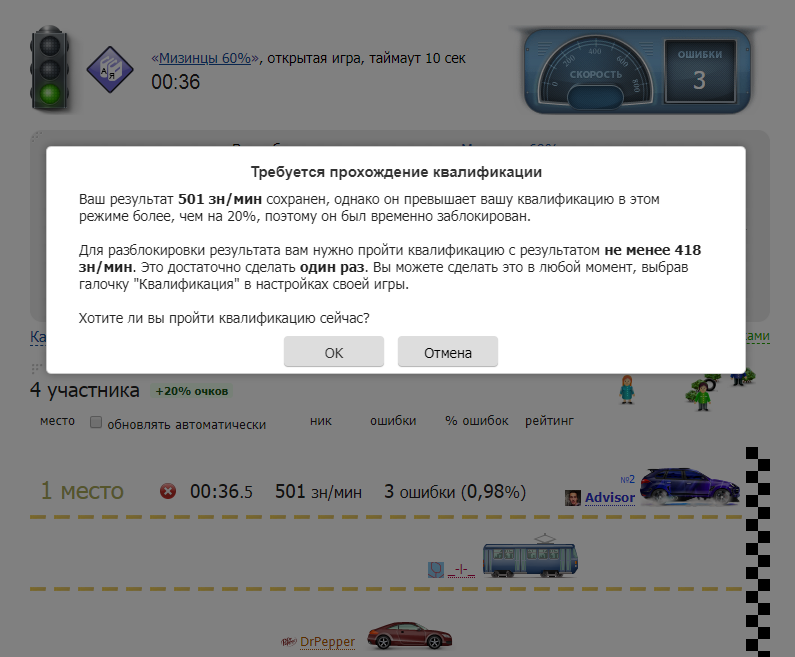Toggle the обновлять автоматически checkbox
This screenshot has width=795, height=657.
(96, 422)
